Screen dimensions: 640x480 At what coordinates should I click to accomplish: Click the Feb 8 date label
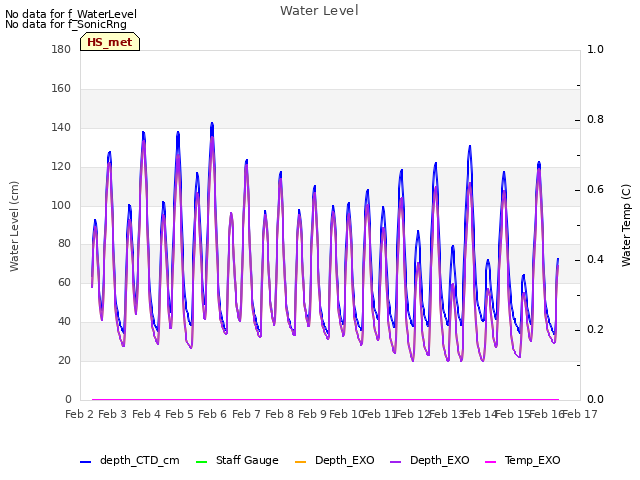(279, 414)
